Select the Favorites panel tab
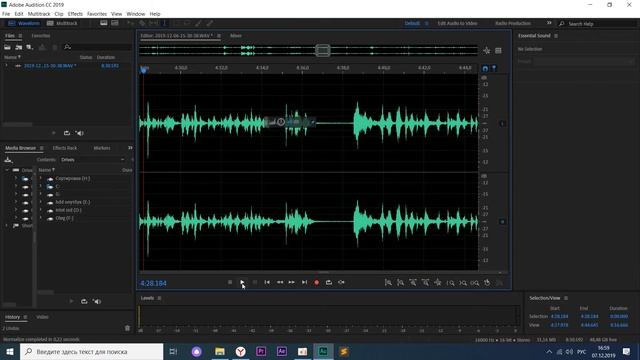The image size is (640, 360). 41,36
